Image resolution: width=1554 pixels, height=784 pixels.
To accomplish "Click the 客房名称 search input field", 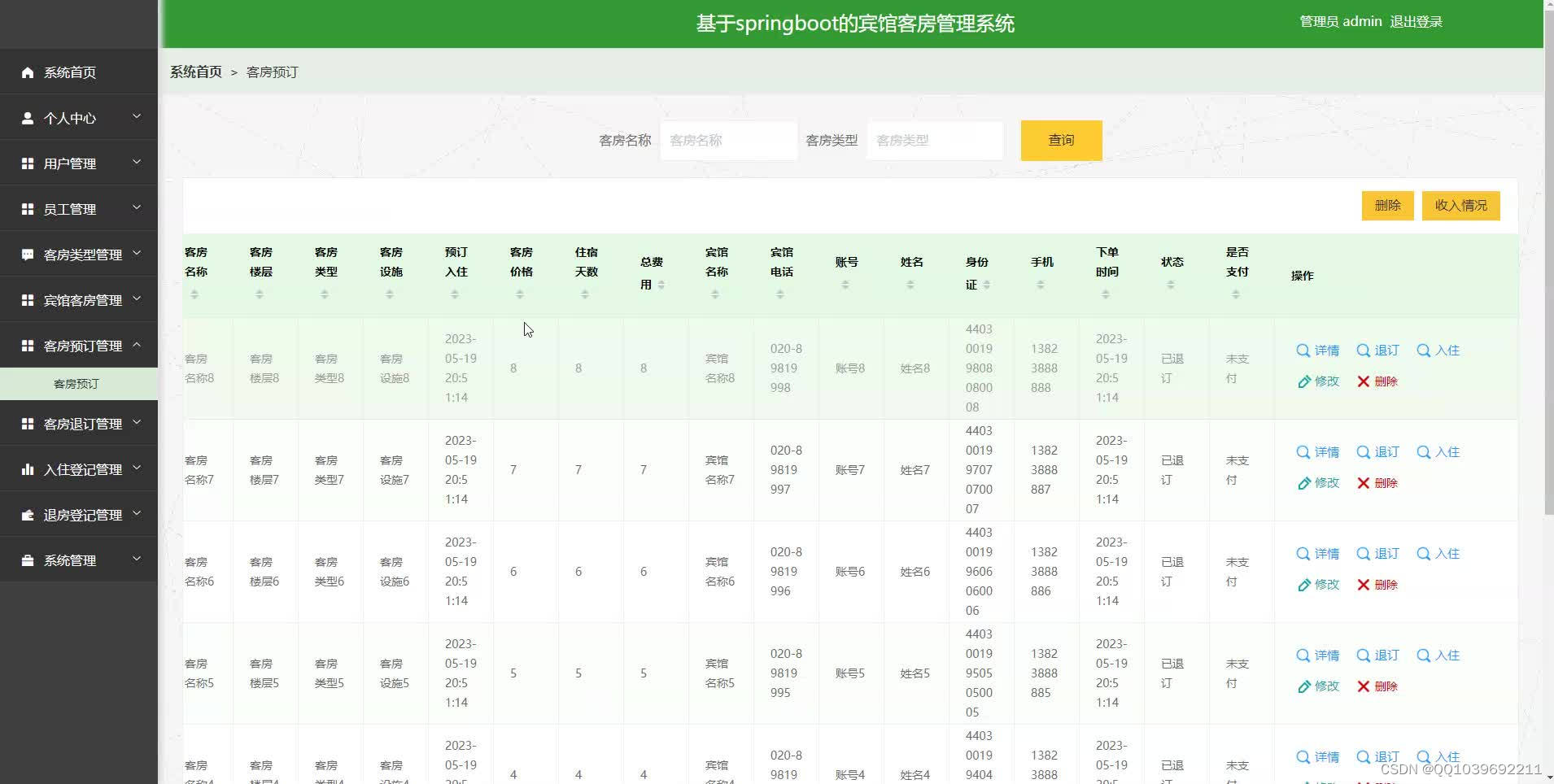I will [x=728, y=141].
